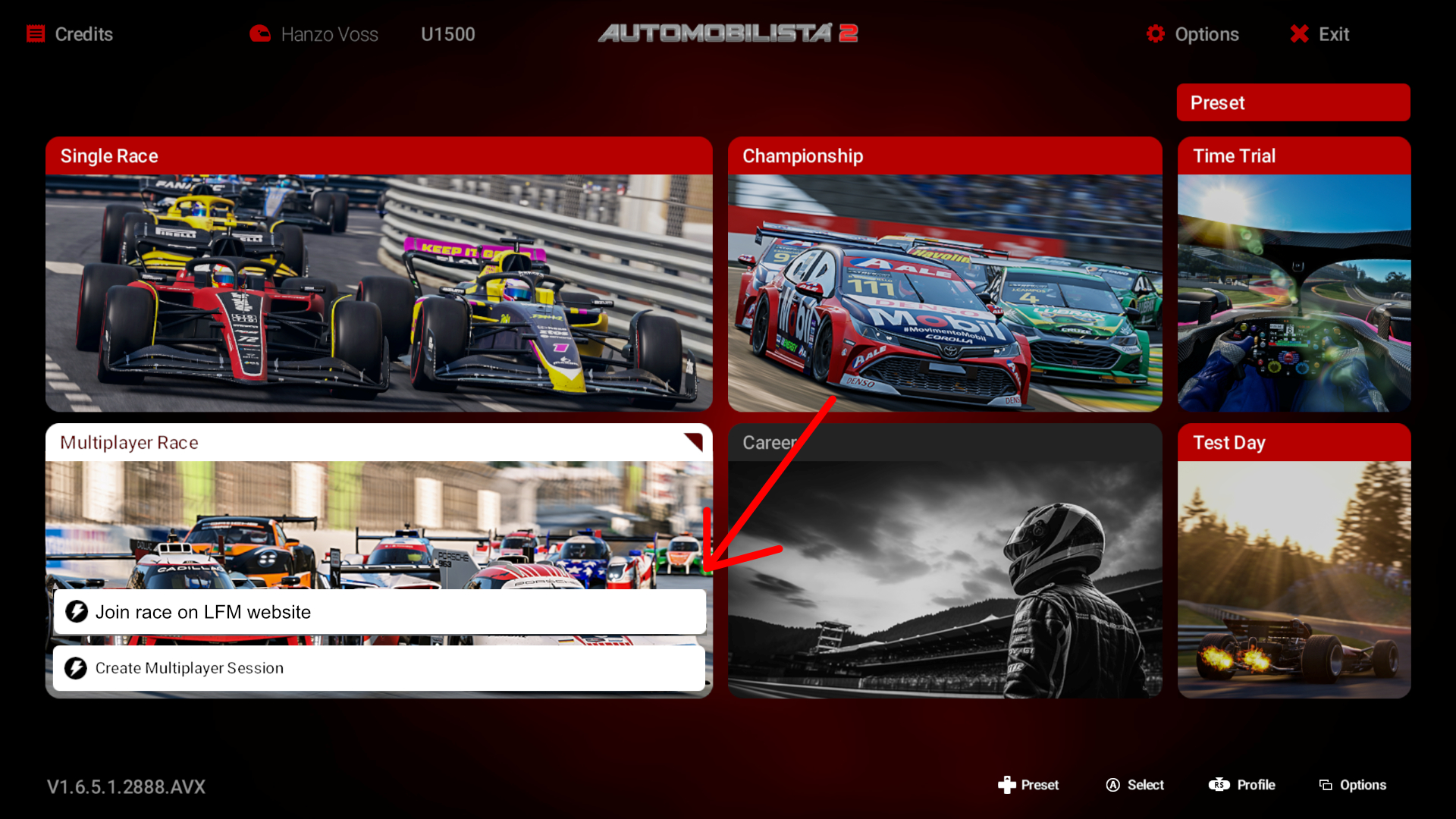Open Options from the top bar

[1207, 34]
